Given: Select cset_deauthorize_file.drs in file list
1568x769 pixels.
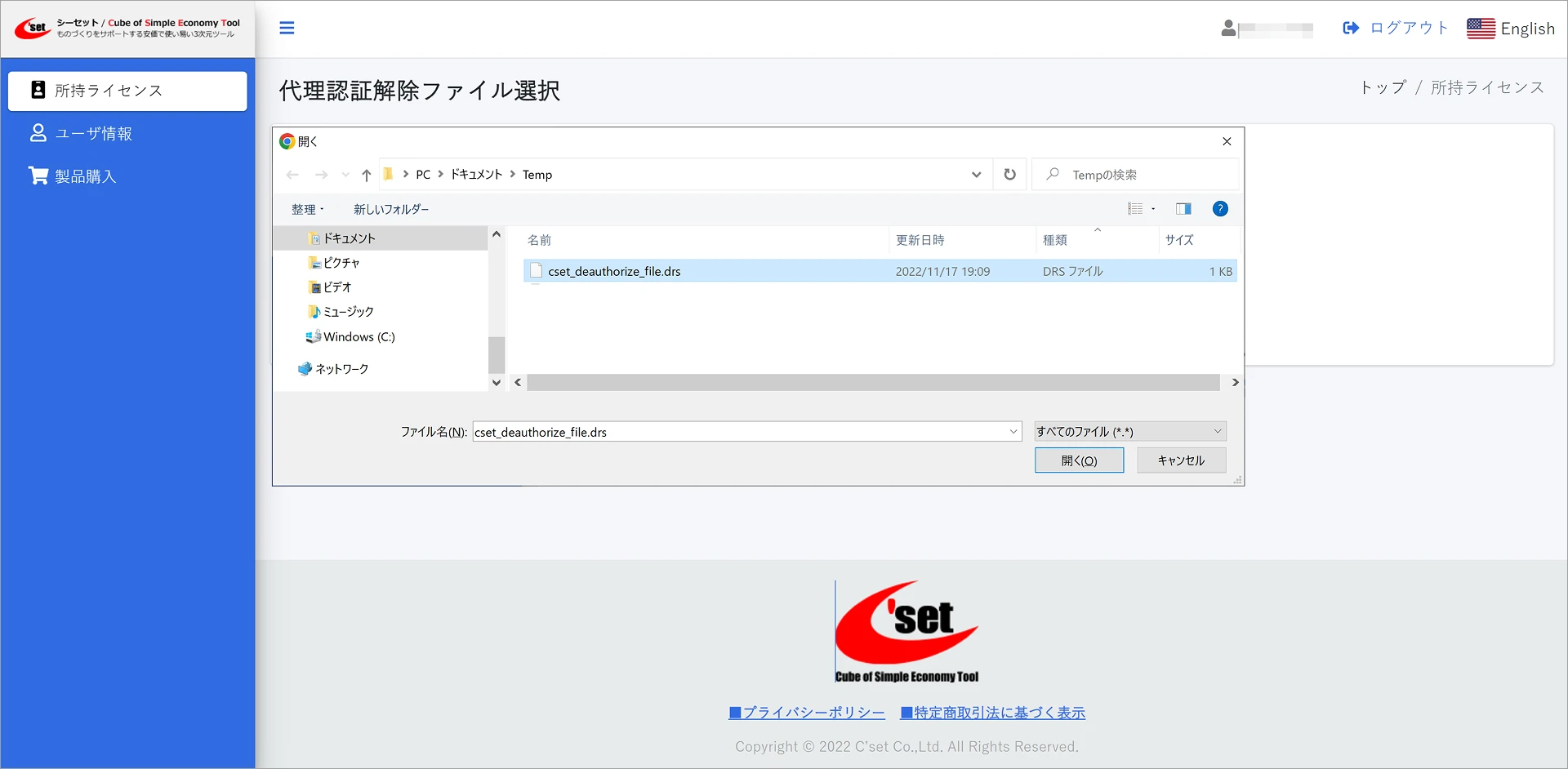Looking at the screenshot, I should click(614, 271).
